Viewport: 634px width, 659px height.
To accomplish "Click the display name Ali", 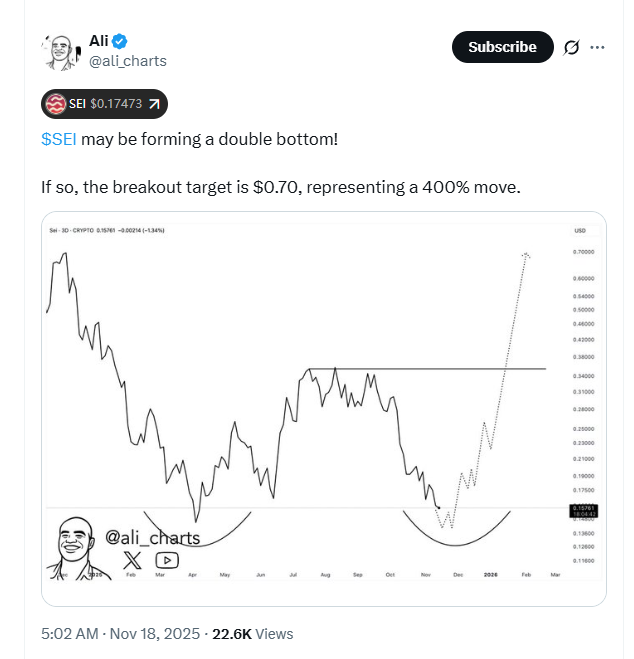I will tap(99, 41).
